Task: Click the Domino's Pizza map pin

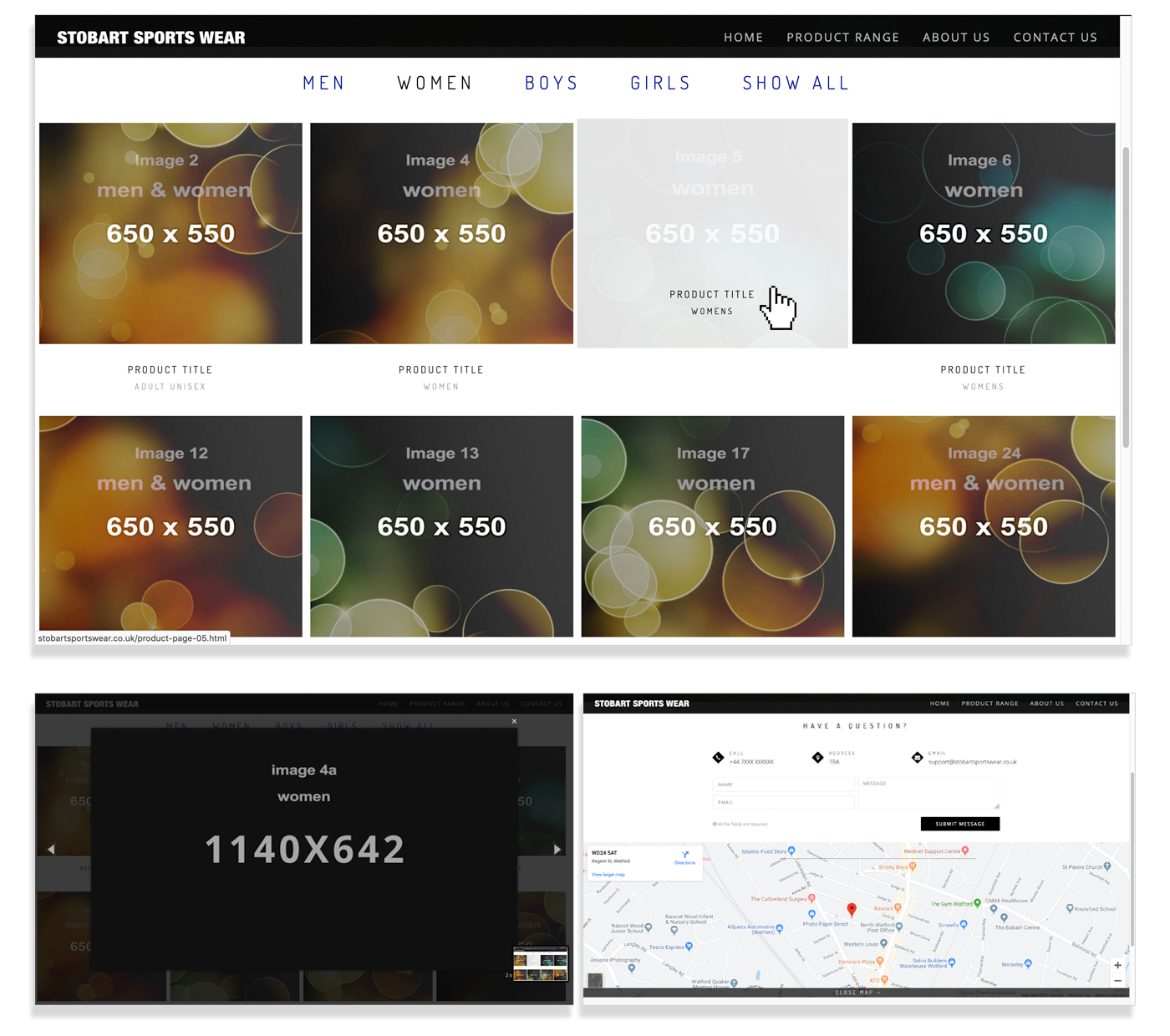Action: click(879, 962)
